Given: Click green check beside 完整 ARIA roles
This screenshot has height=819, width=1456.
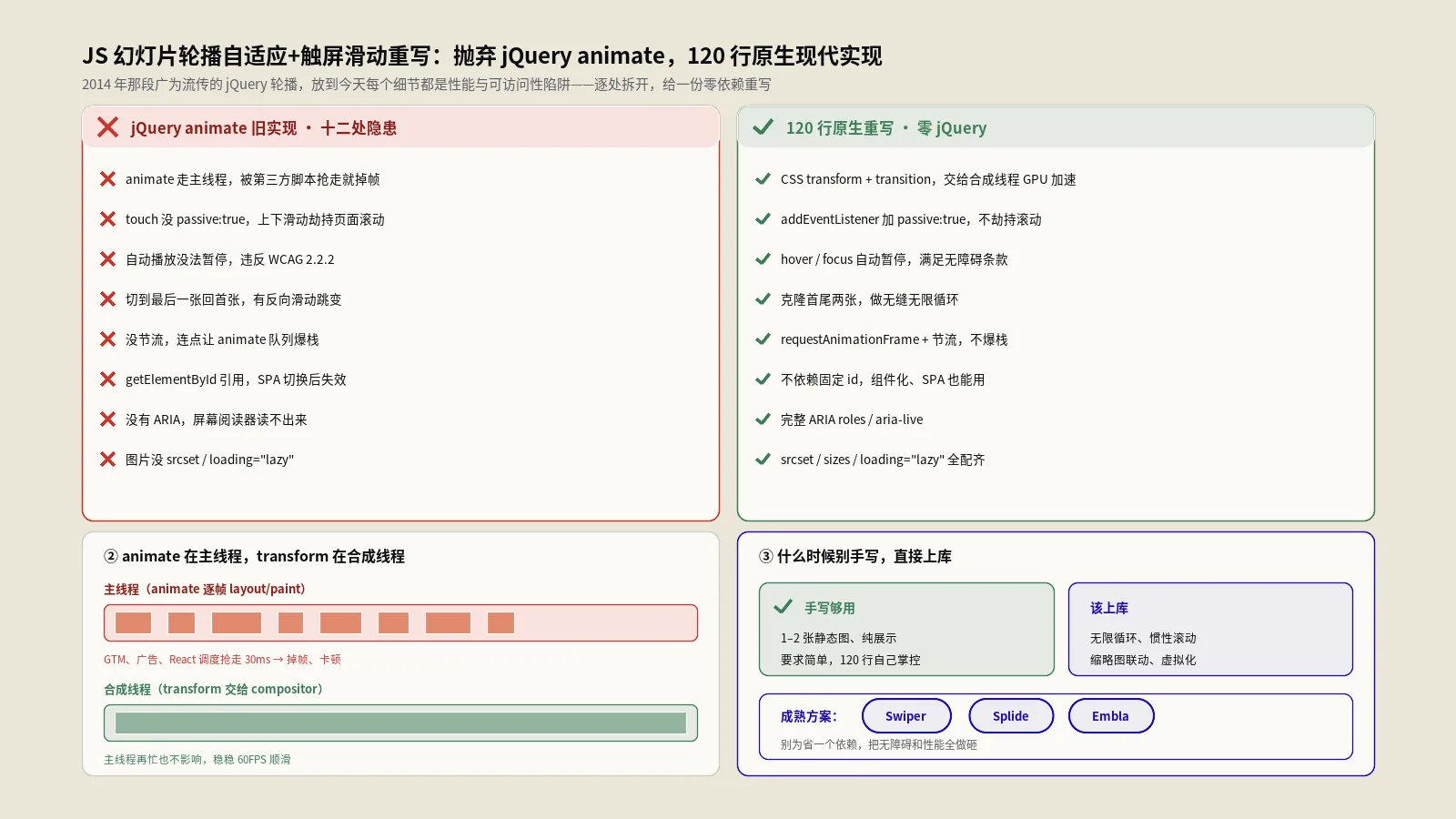Looking at the screenshot, I should 763,420.
